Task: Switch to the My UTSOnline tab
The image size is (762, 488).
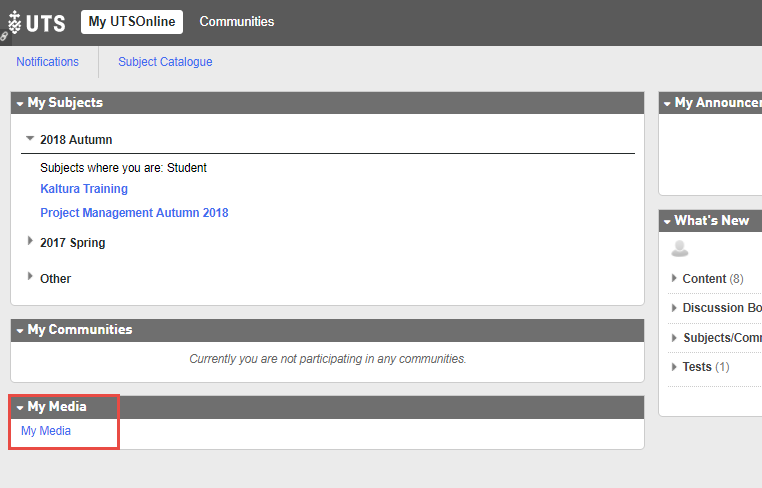Action: 132,22
